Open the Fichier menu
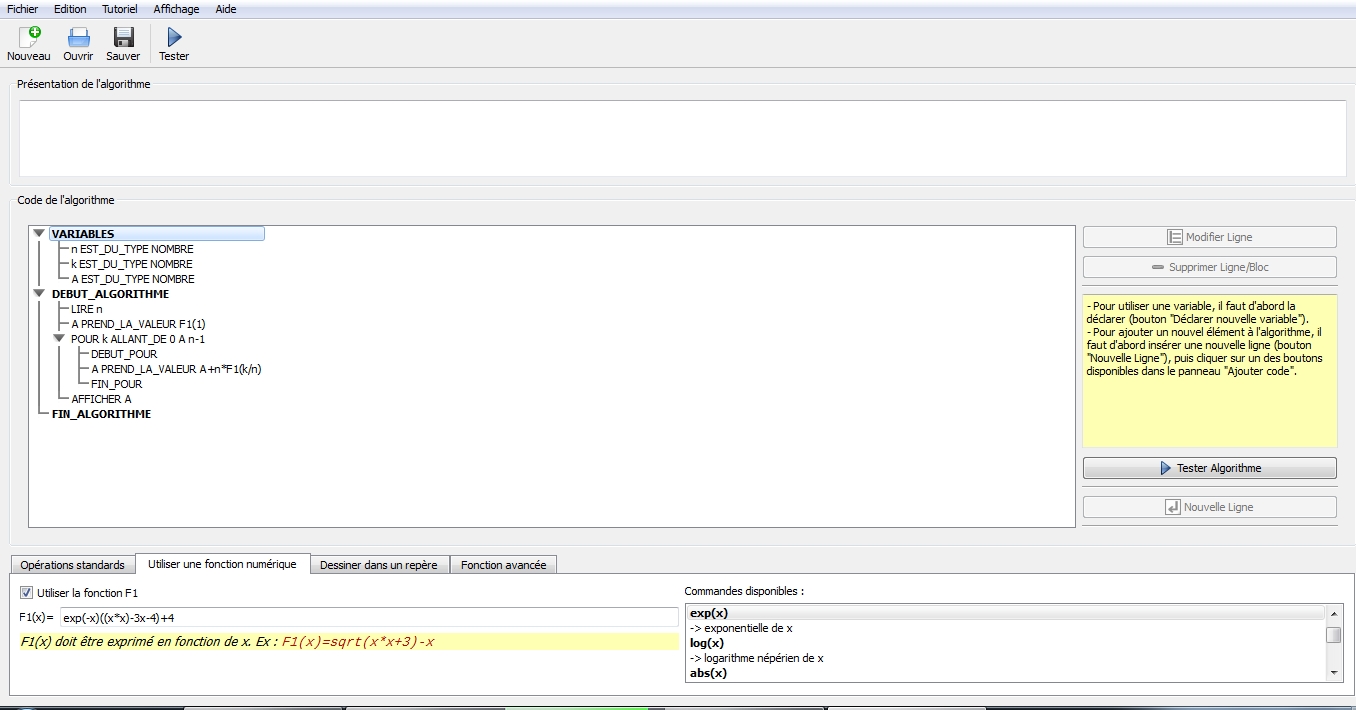1356x710 pixels. tap(22, 9)
